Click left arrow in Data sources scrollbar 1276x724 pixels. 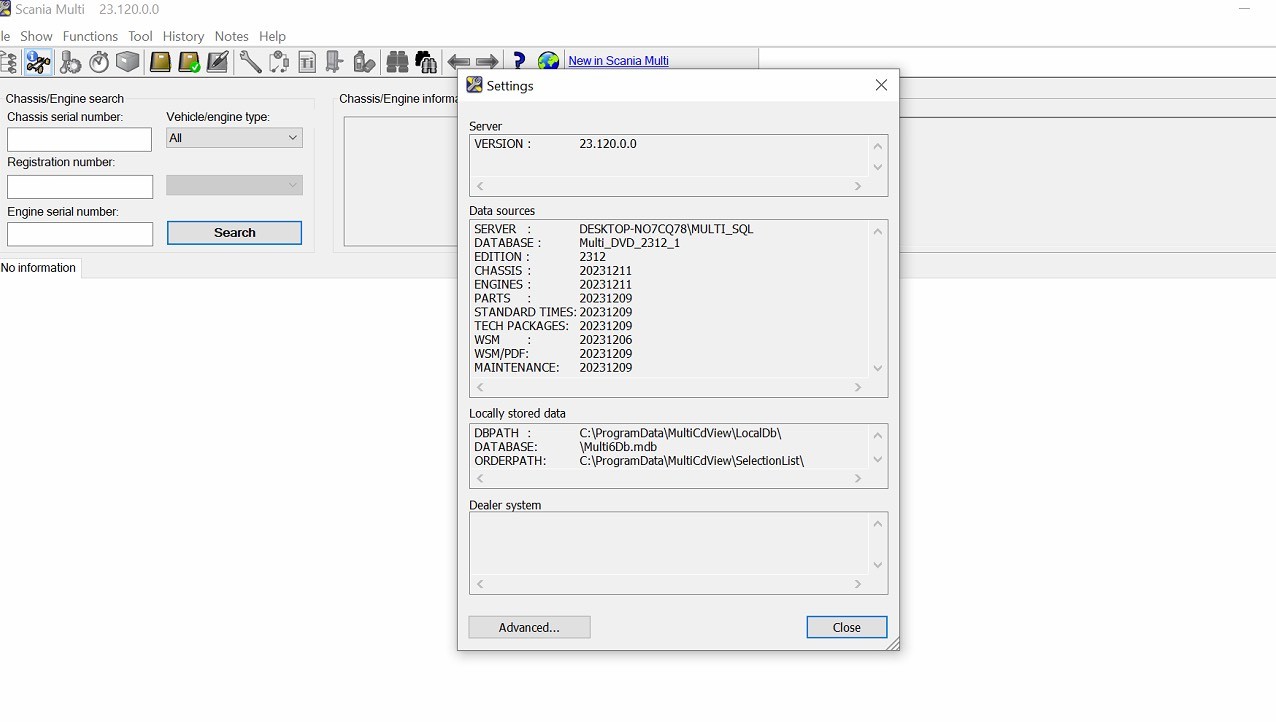click(x=480, y=387)
